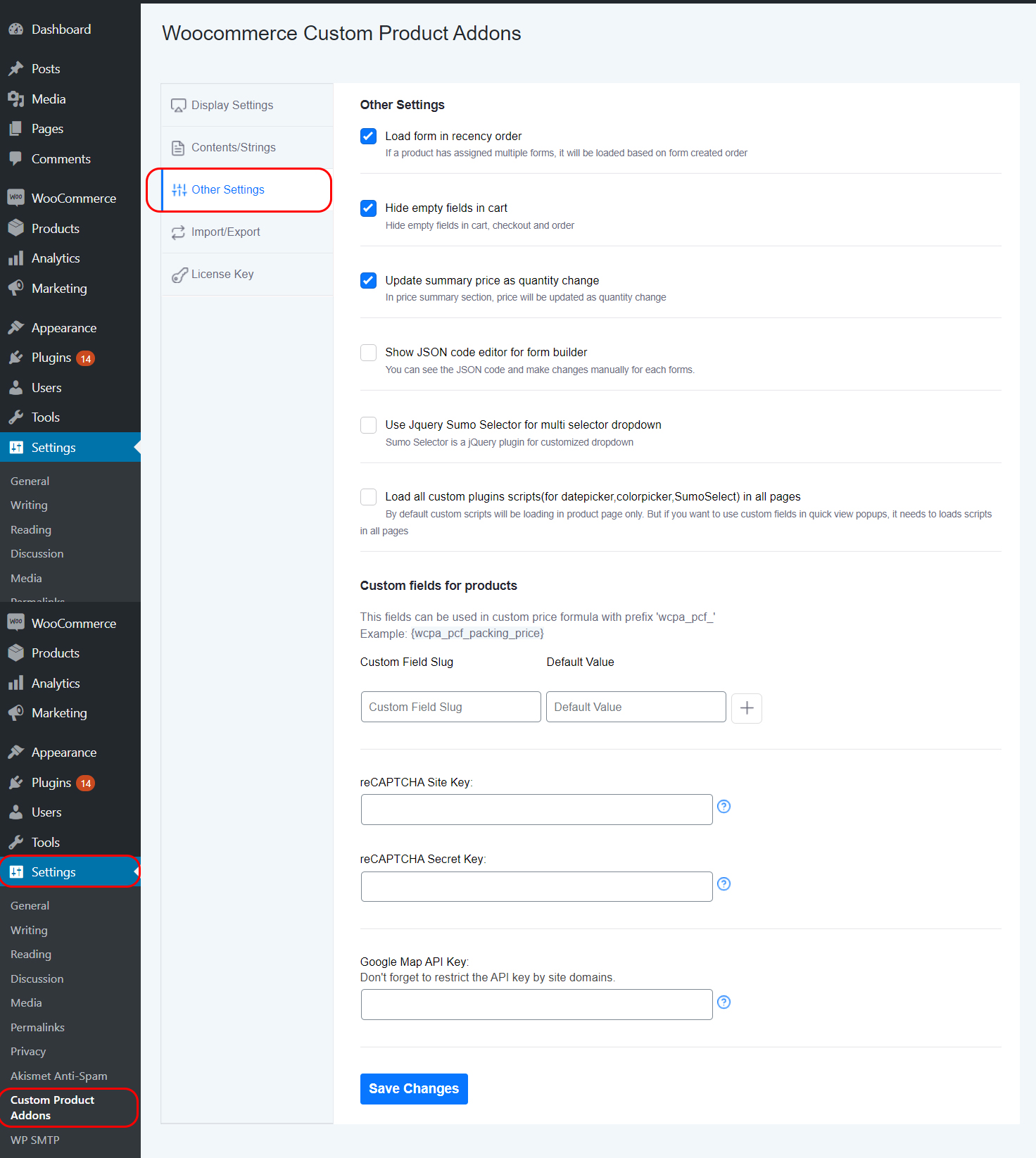
Task: Open the lower Media settings link
Action: 26,1003
